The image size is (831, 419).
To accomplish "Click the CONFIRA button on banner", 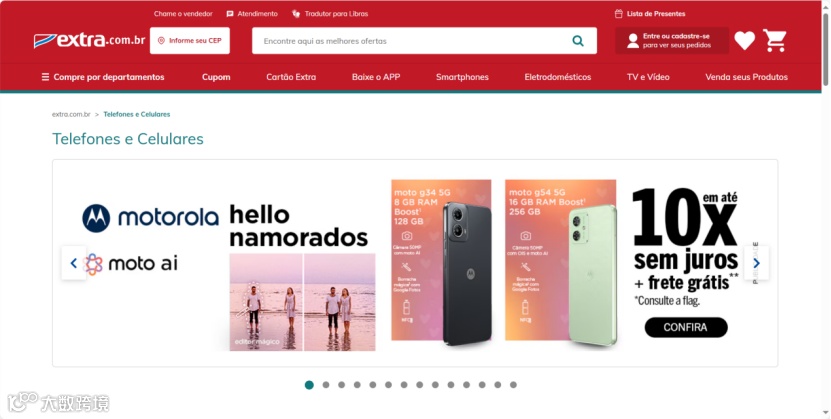I will click(x=686, y=327).
